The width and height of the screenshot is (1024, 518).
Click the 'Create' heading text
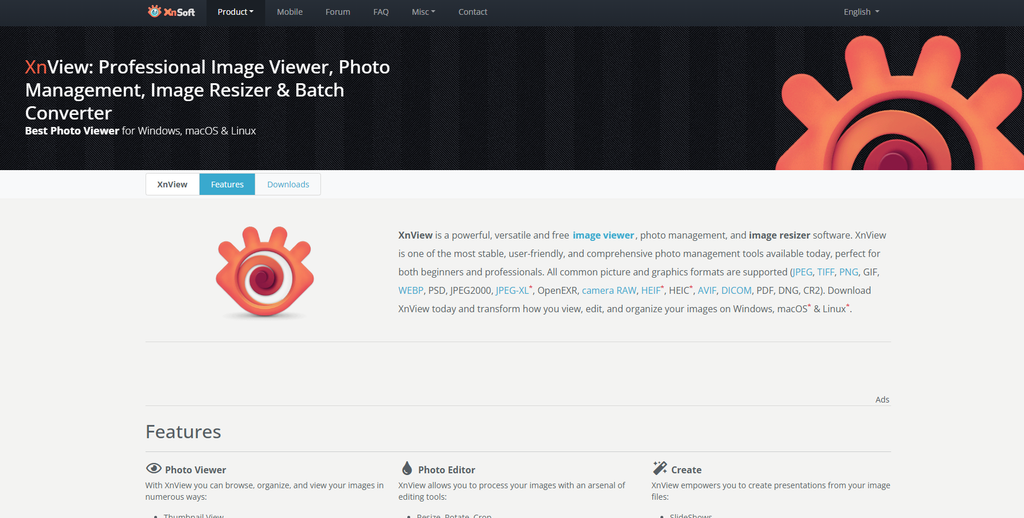tap(686, 470)
